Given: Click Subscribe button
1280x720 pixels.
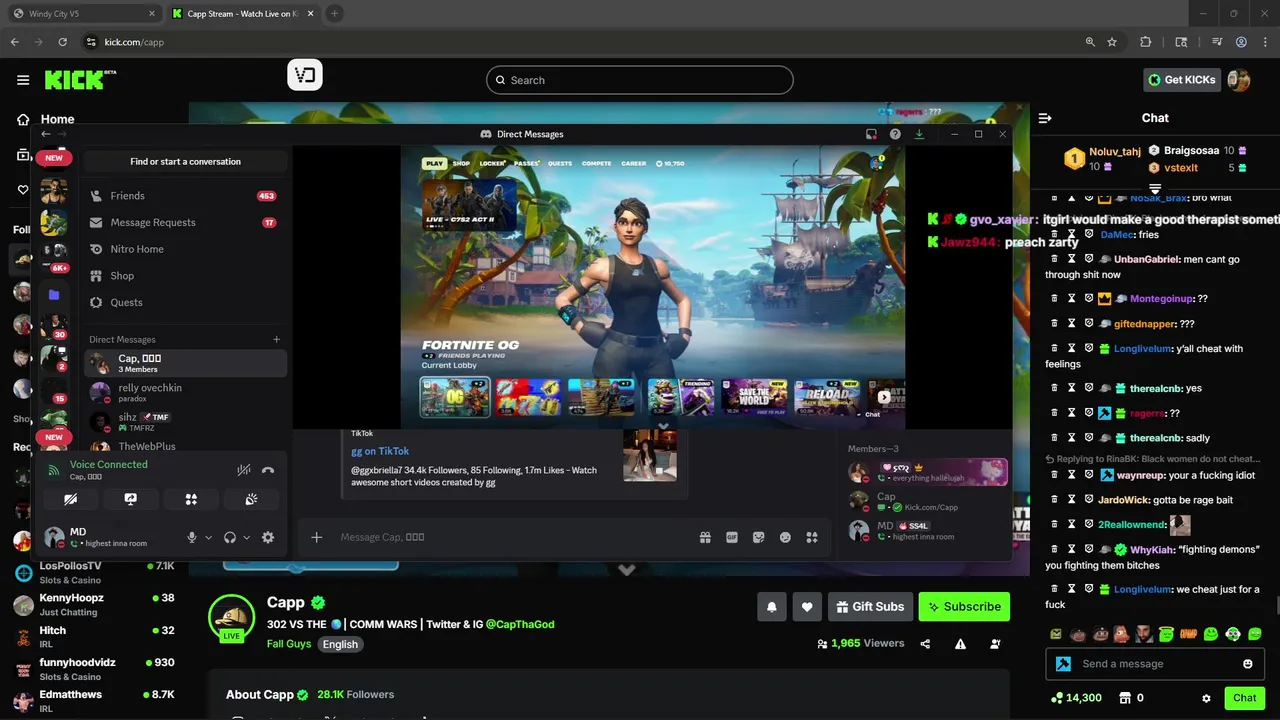Looking at the screenshot, I should pos(964,607).
